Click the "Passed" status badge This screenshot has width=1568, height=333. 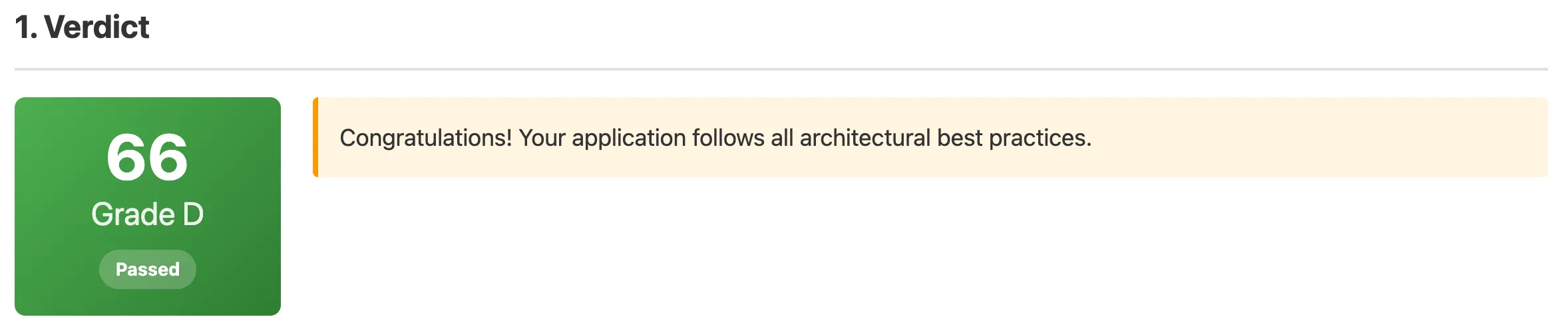pos(148,269)
